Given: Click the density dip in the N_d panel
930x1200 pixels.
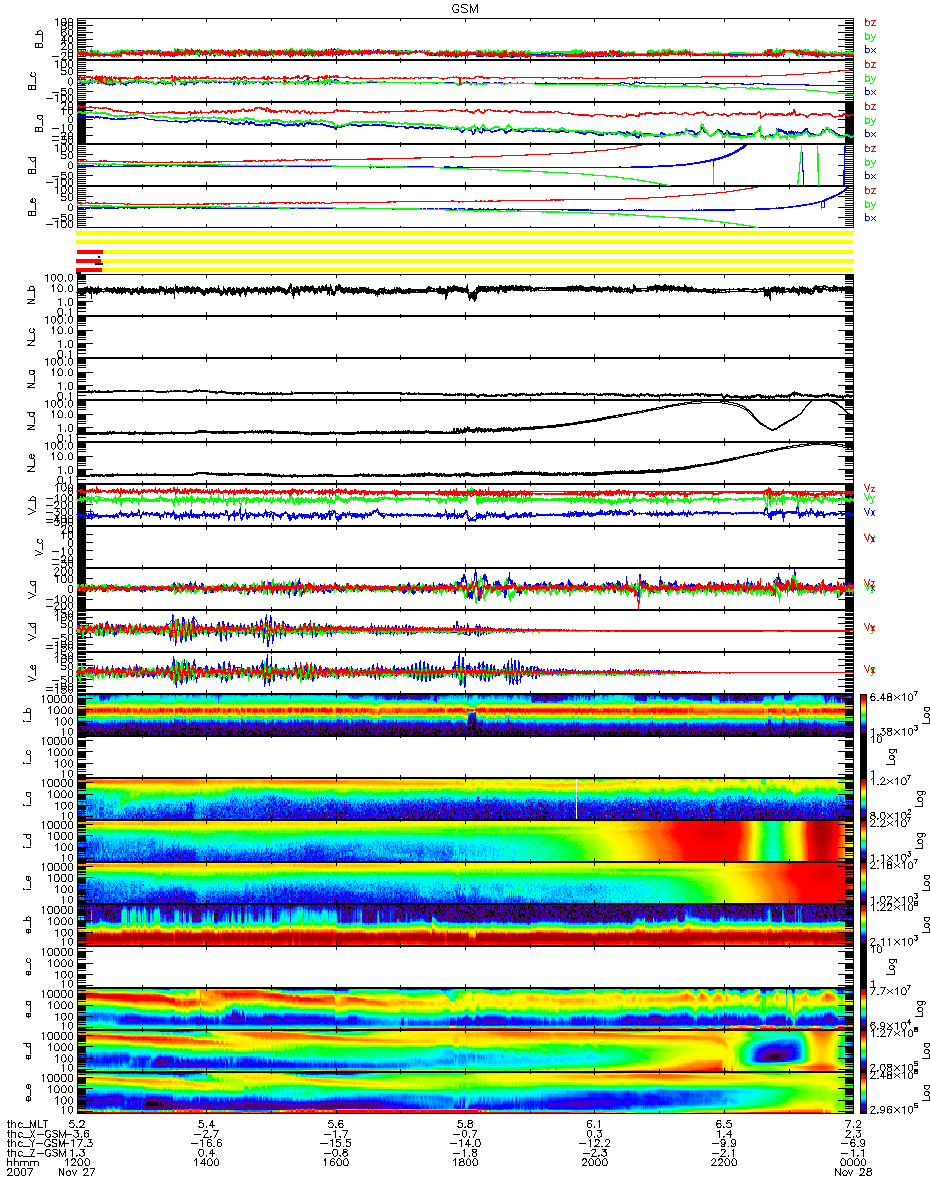Looking at the screenshot, I should [x=772, y=427].
